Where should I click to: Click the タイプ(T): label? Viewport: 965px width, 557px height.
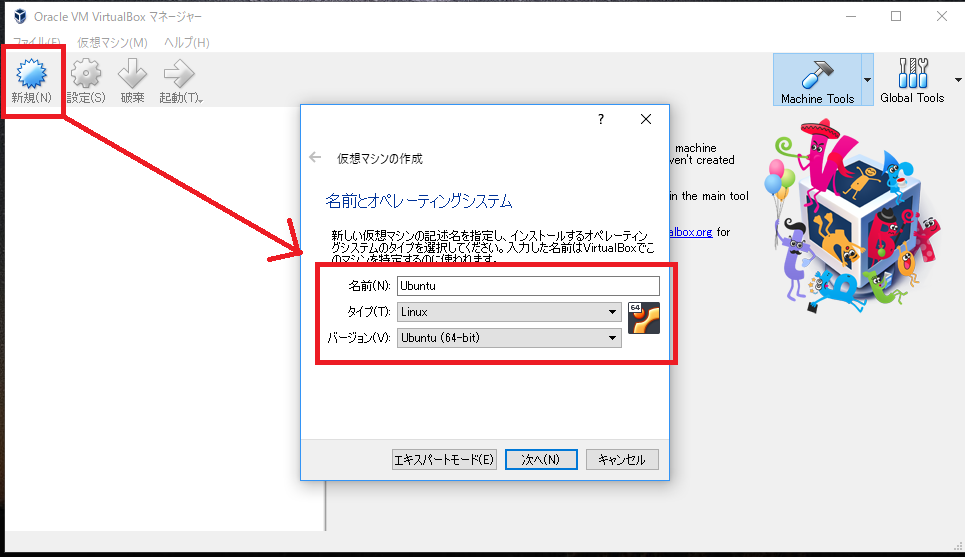tap(369, 312)
